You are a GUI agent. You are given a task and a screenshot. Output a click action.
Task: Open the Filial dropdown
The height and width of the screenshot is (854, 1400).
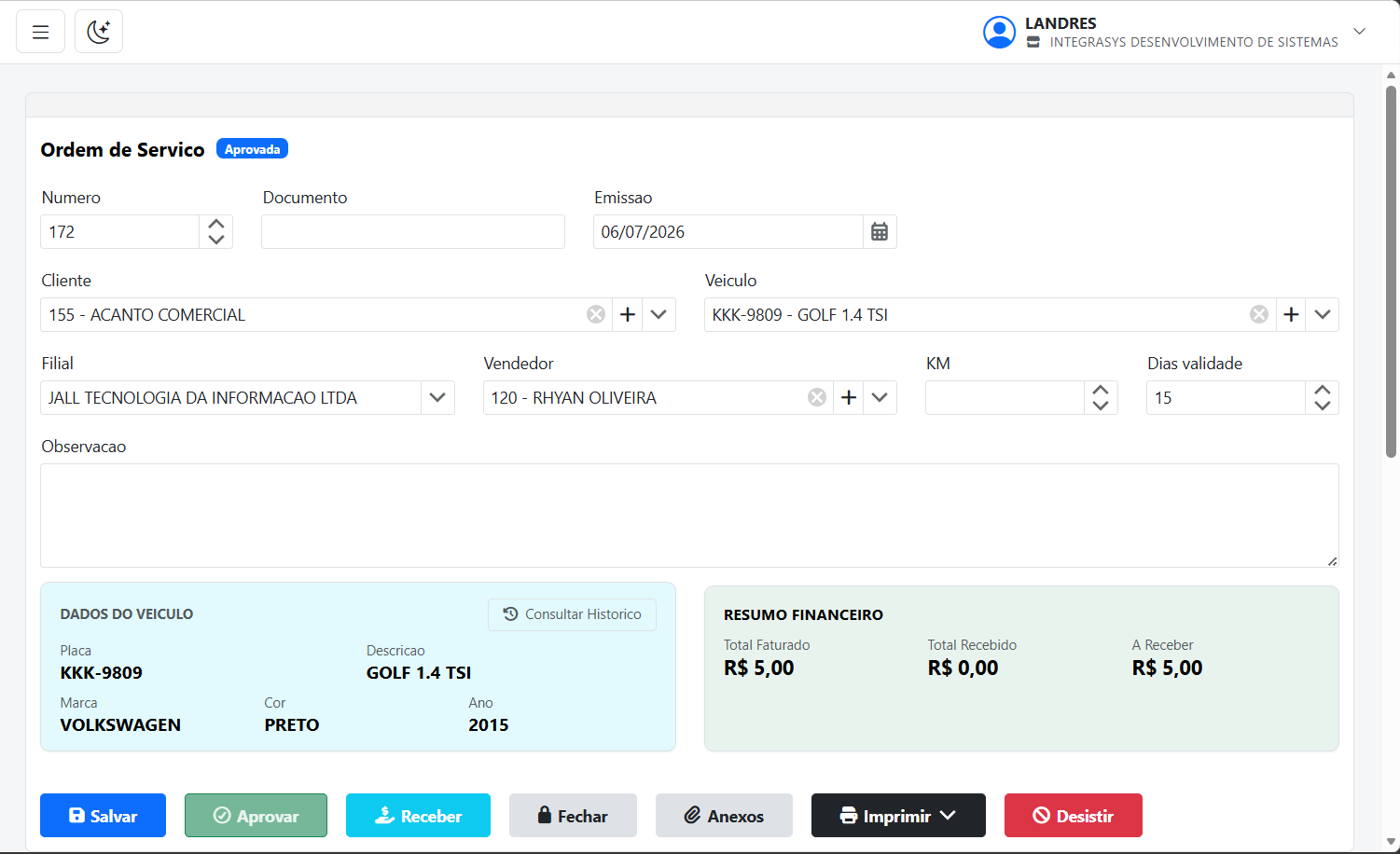pyautogui.click(x=437, y=398)
